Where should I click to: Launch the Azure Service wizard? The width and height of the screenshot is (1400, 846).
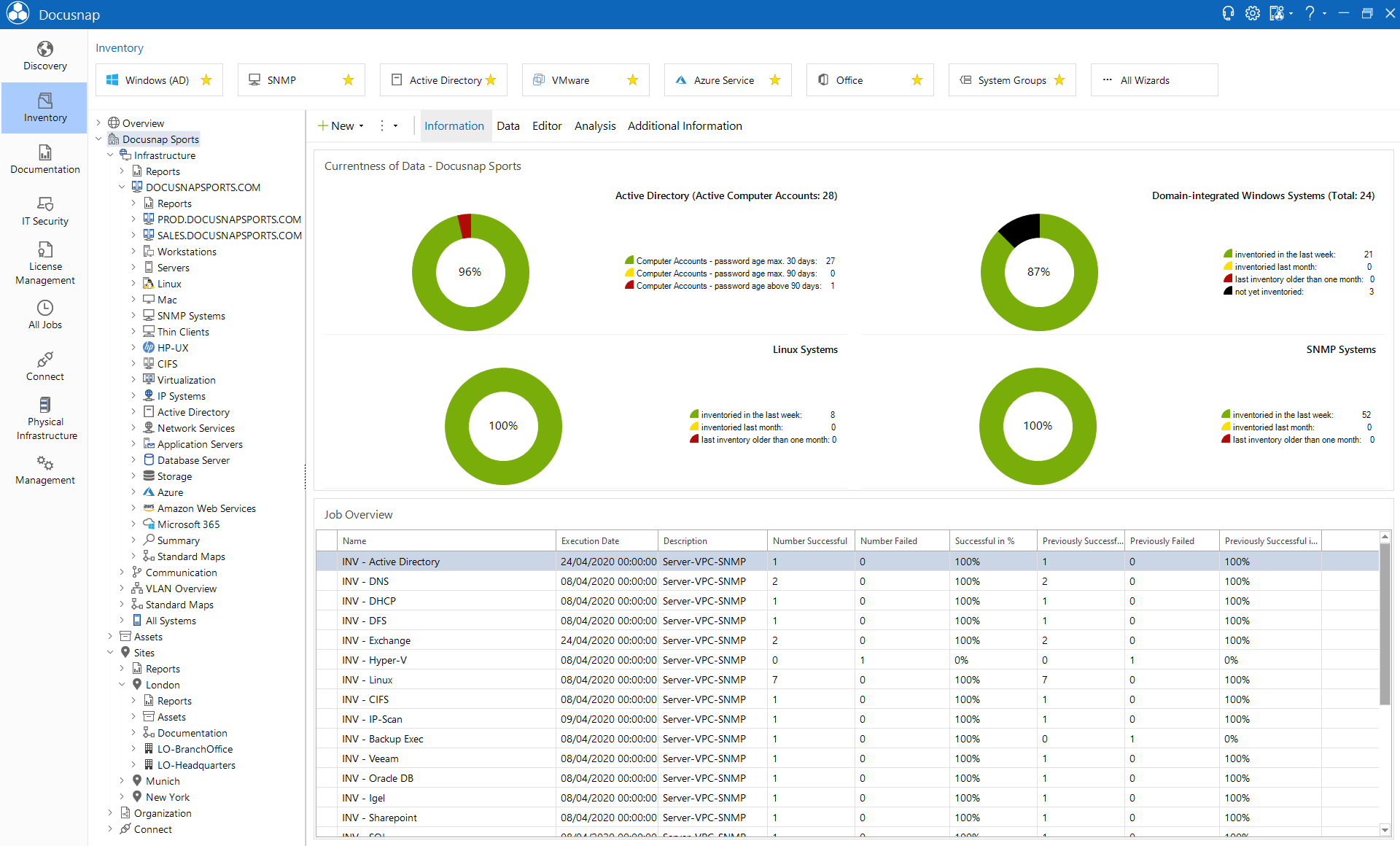[x=723, y=80]
